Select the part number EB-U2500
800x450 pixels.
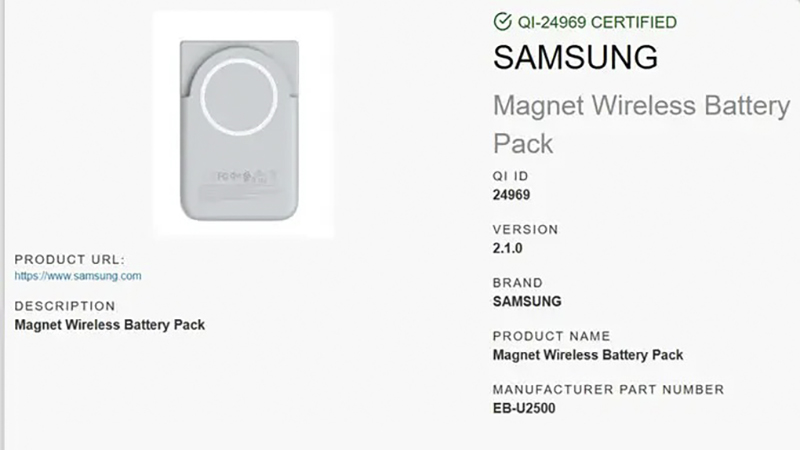tap(525, 408)
